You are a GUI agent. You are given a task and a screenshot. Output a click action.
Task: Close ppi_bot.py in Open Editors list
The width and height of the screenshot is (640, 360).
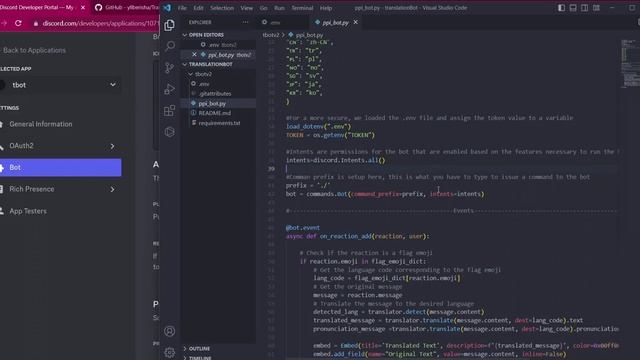pyautogui.click(x=194, y=55)
